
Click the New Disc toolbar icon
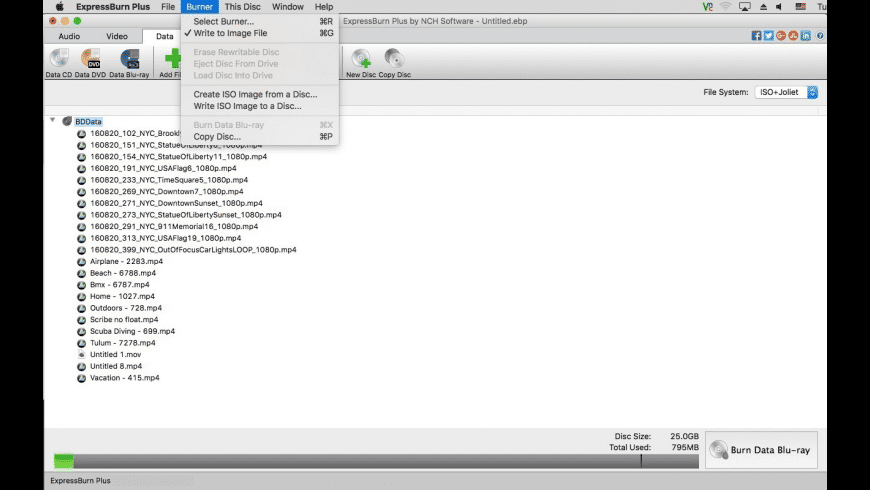click(x=361, y=59)
